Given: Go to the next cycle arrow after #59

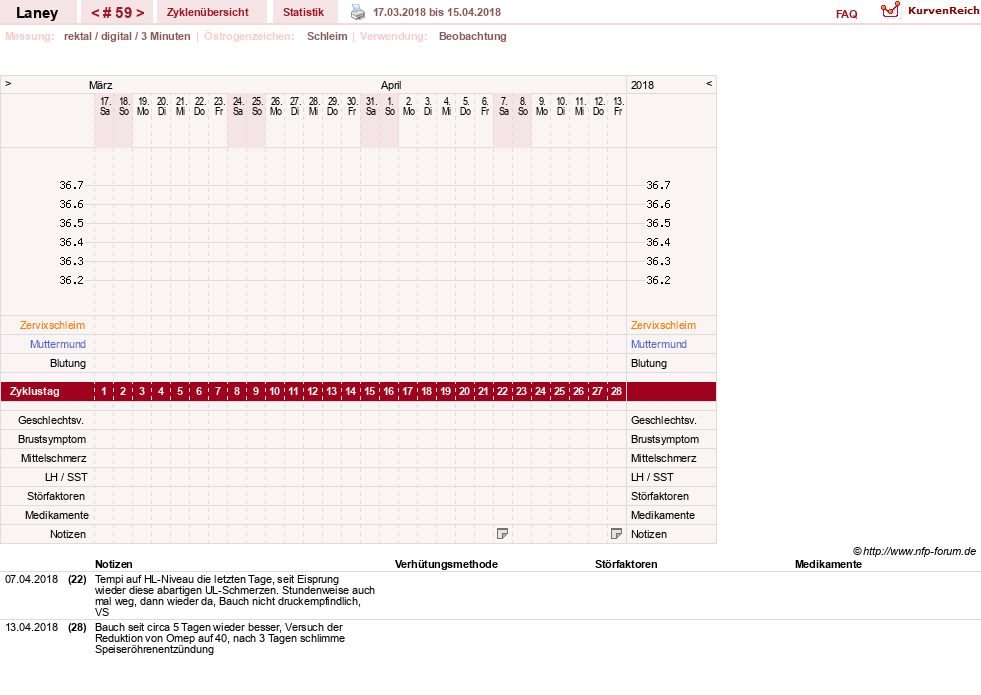Looking at the screenshot, I should [x=140, y=13].
